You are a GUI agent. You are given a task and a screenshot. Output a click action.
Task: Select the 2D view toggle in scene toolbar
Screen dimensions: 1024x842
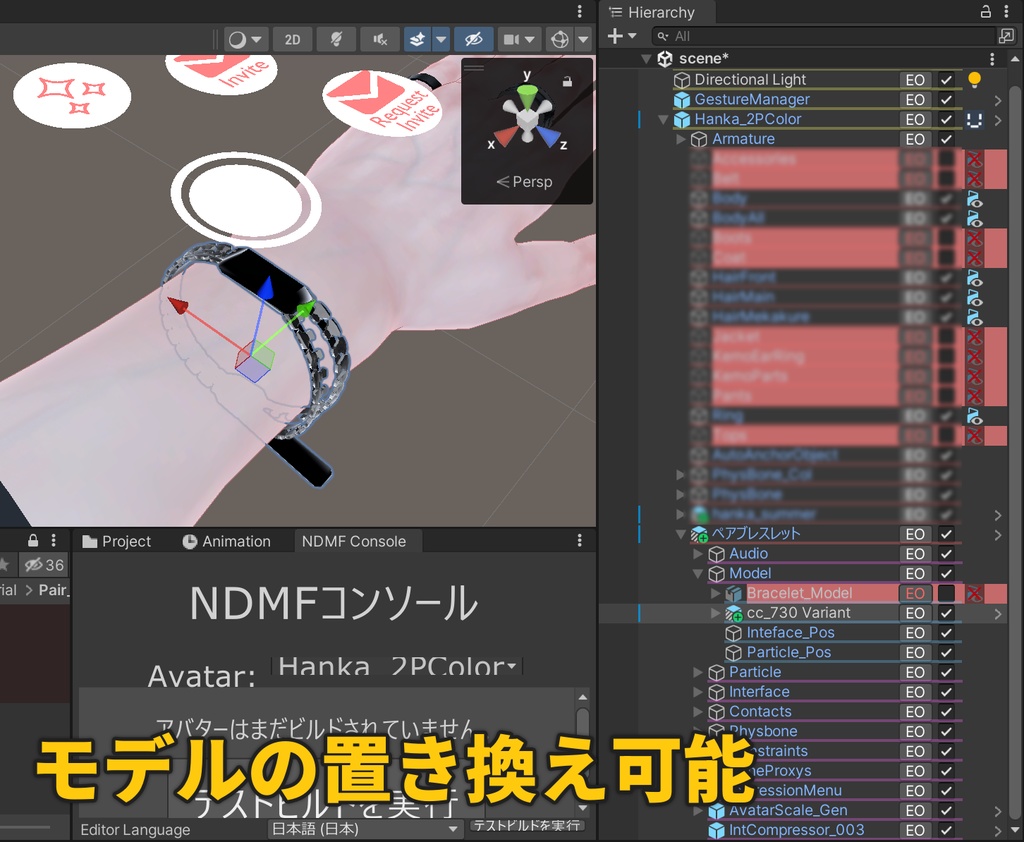coord(293,39)
